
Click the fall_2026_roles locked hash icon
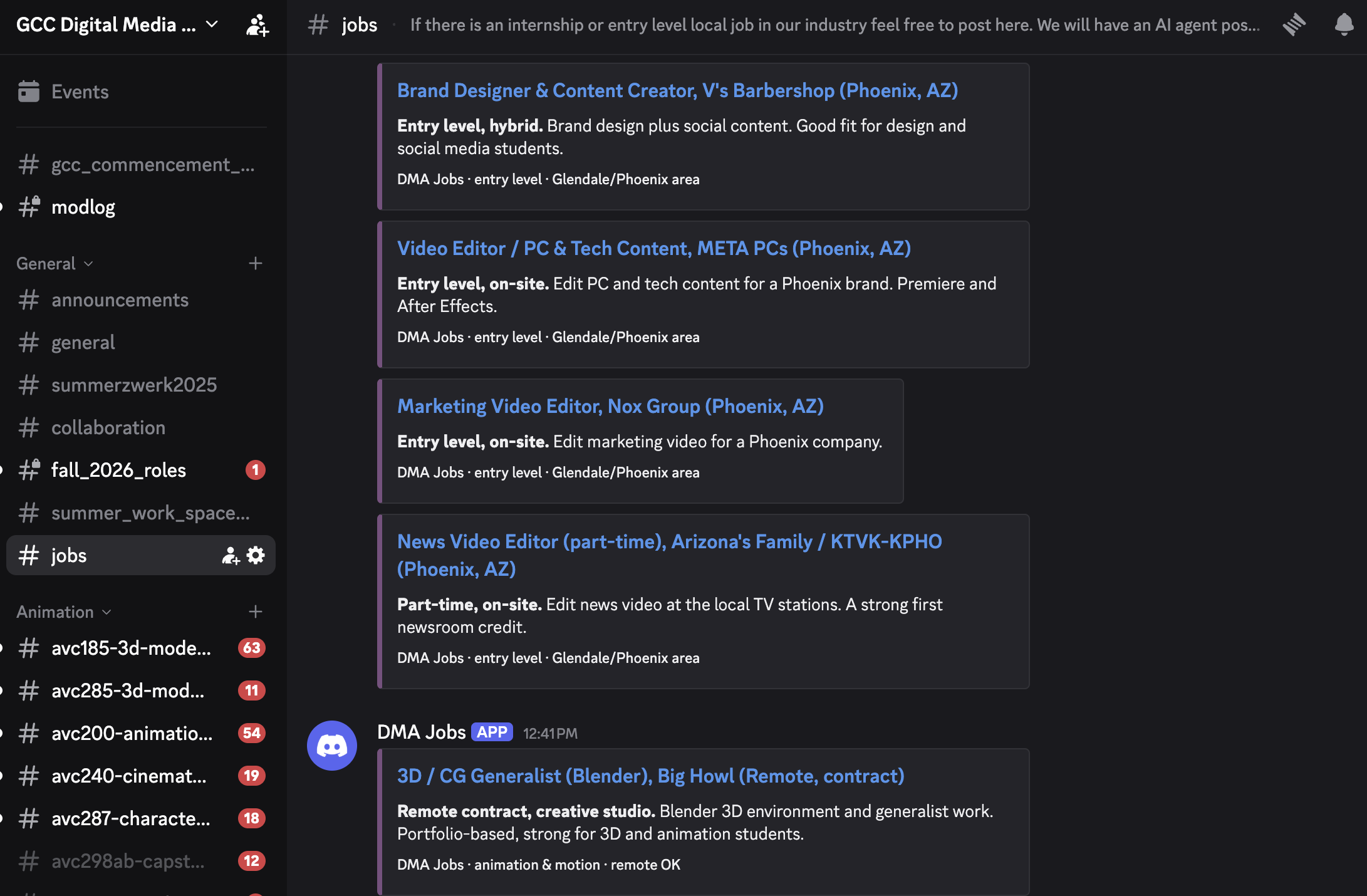point(29,469)
